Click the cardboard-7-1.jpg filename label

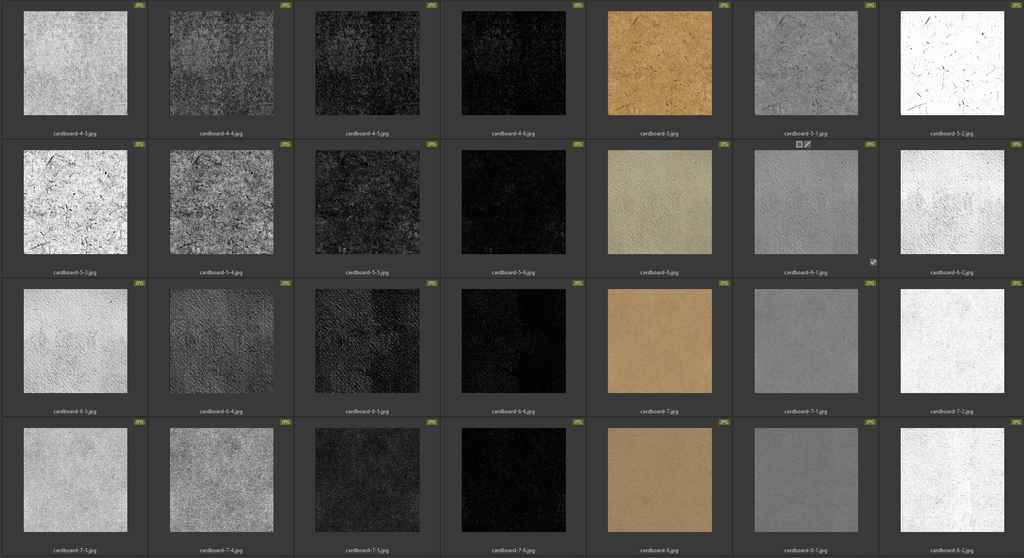pos(805,411)
